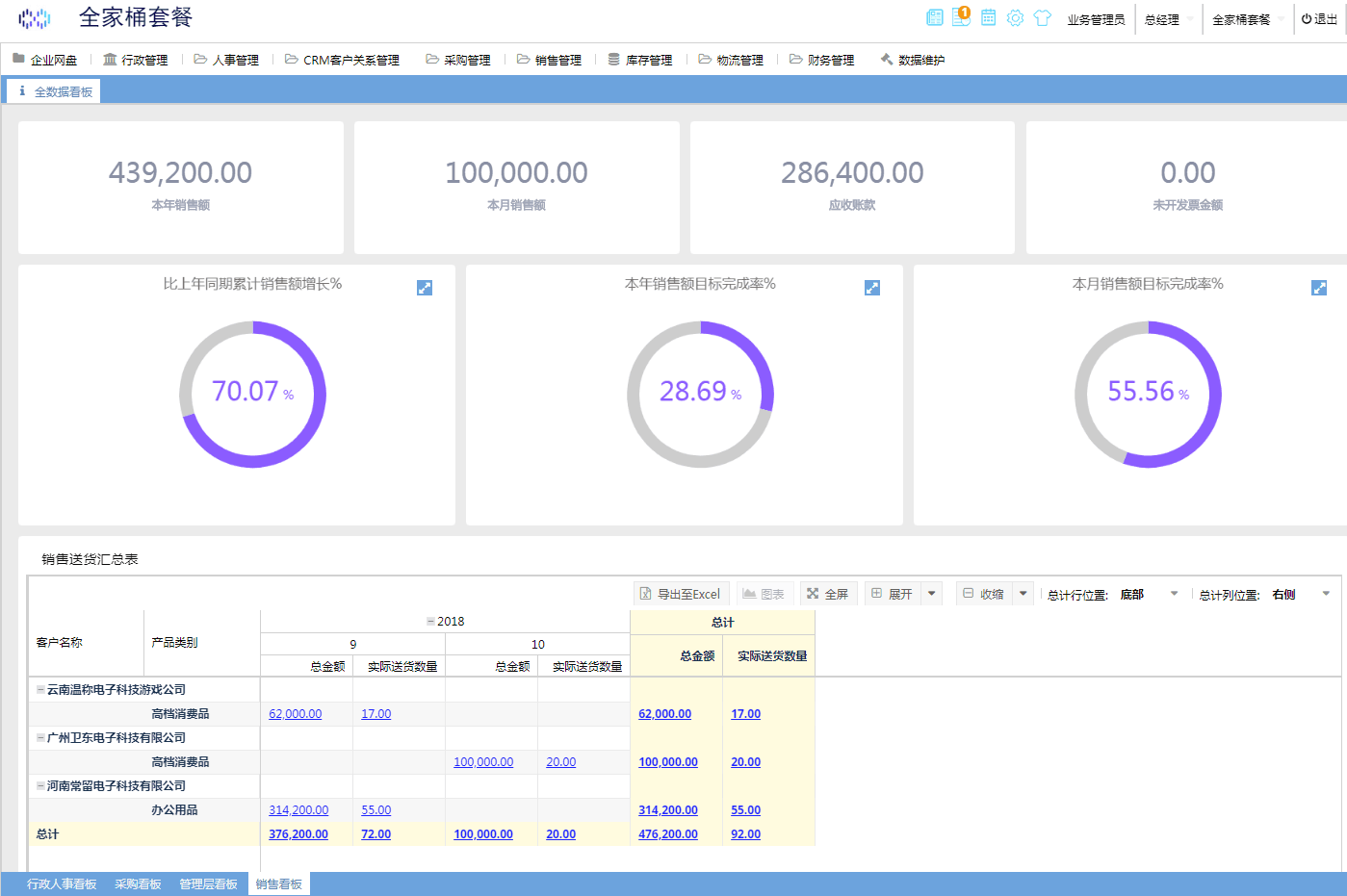Open the 企业网盘 menu
The width and height of the screenshot is (1347, 896).
pos(45,60)
